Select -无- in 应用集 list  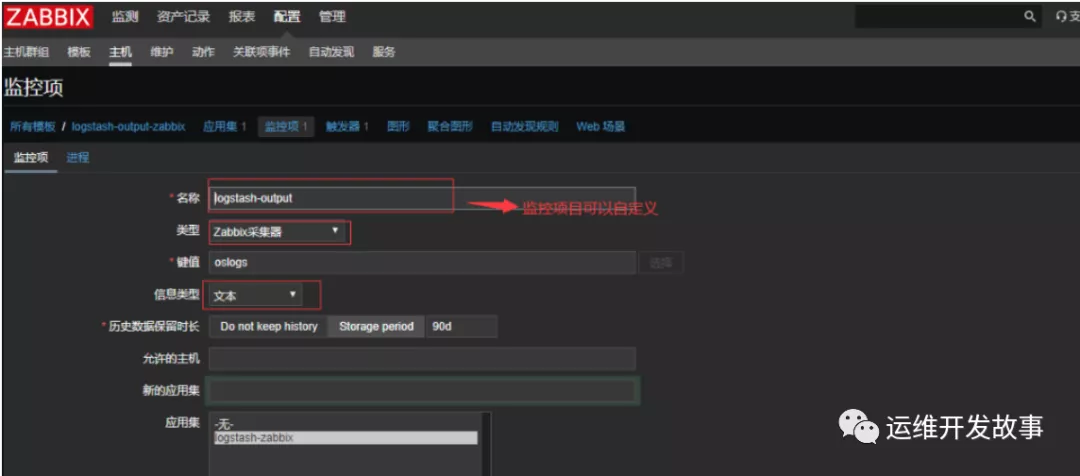tap(345, 425)
